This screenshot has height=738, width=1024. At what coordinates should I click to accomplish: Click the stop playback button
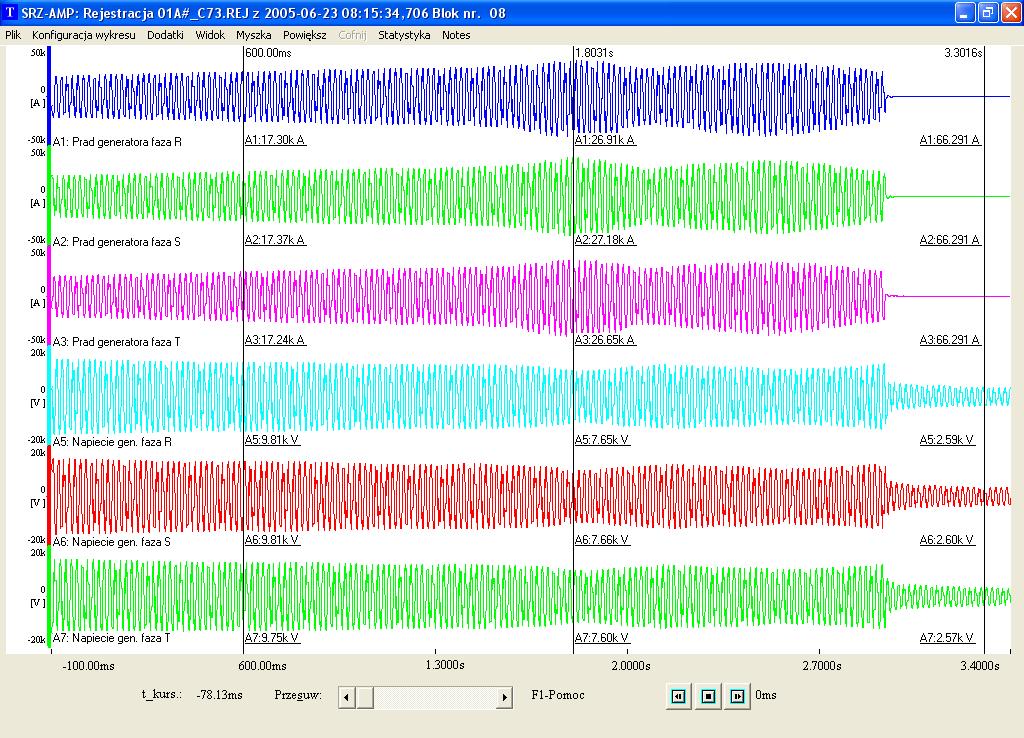[x=708, y=696]
